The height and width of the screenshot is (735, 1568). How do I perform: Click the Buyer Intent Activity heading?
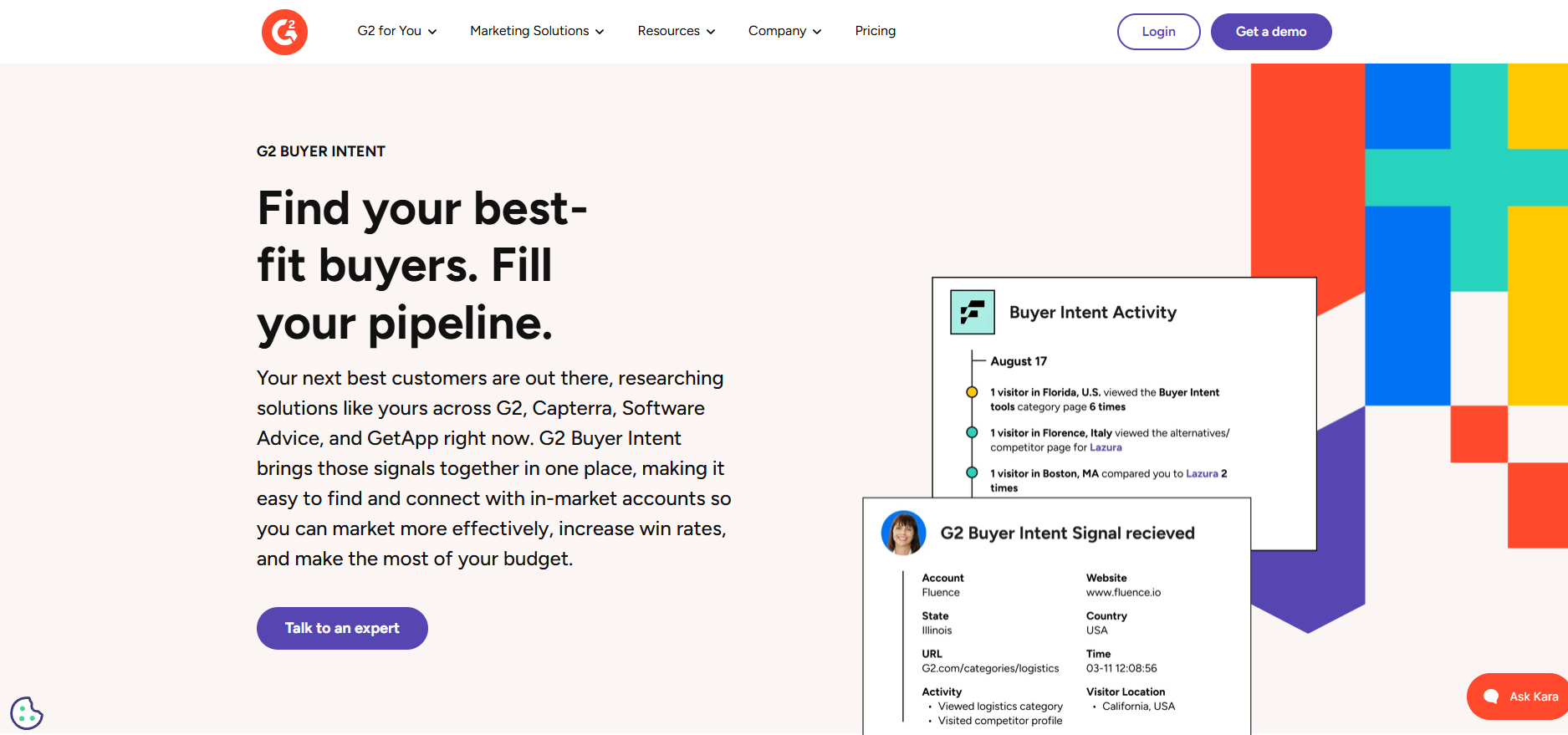(1093, 312)
